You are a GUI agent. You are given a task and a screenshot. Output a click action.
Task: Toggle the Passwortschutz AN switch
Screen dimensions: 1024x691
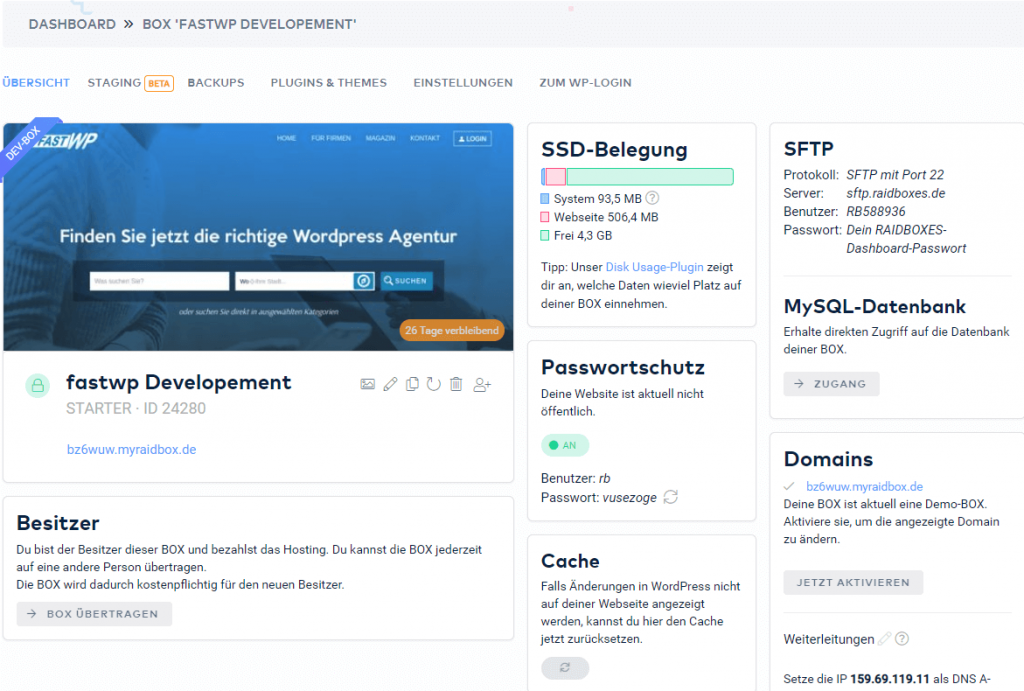click(x=564, y=444)
